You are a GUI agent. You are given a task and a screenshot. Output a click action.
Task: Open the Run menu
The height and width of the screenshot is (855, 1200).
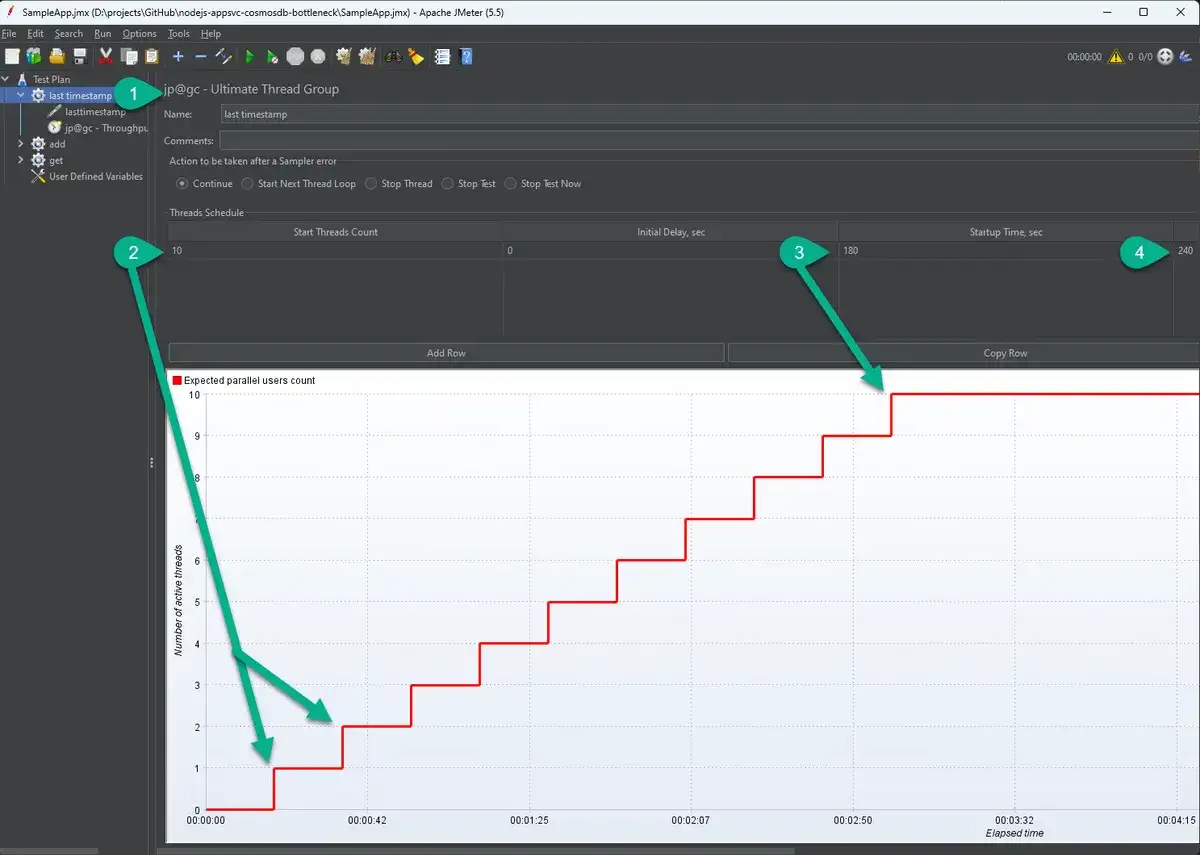[102, 34]
